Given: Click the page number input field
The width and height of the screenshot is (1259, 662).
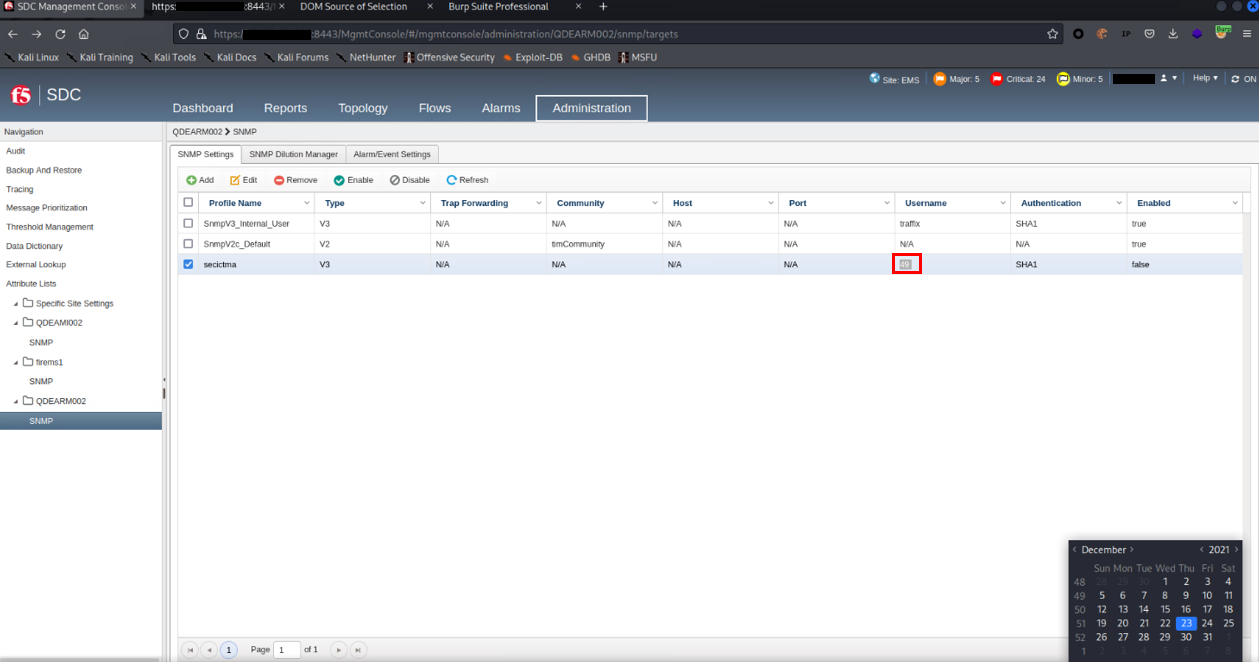Looking at the screenshot, I should click(287, 650).
